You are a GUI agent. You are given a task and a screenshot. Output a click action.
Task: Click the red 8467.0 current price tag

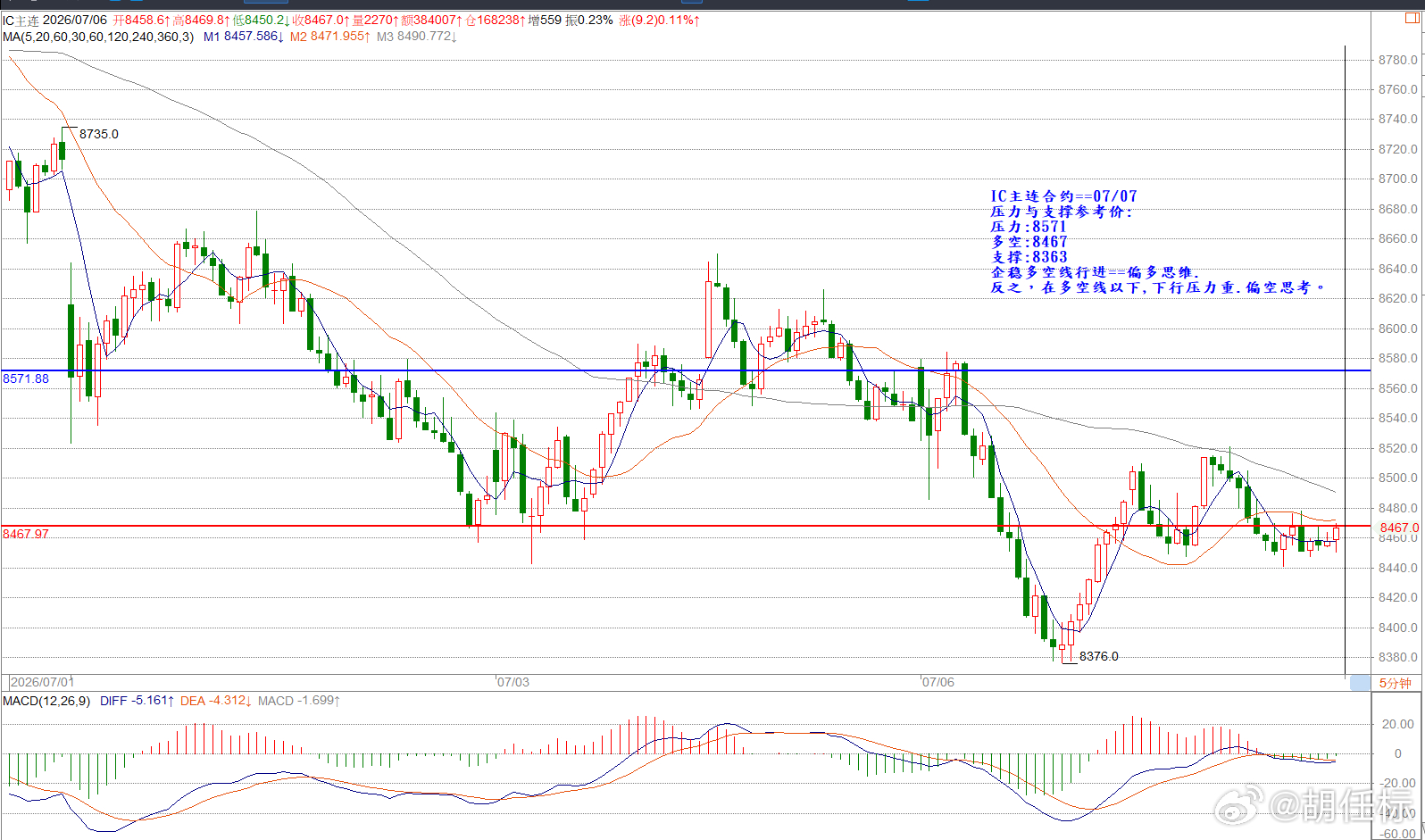[1398, 528]
